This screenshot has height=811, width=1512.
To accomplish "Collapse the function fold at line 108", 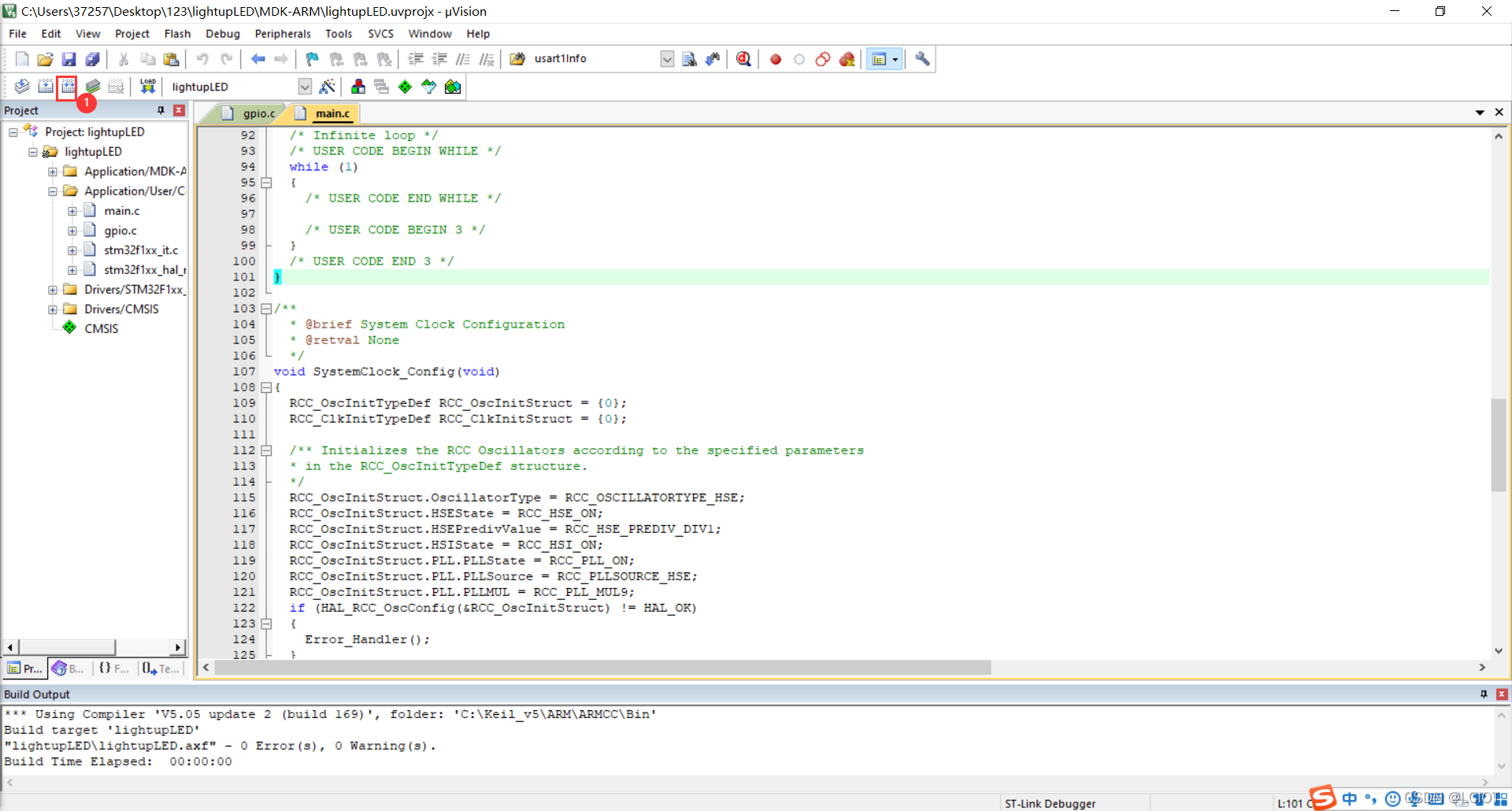I will coord(266,387).
